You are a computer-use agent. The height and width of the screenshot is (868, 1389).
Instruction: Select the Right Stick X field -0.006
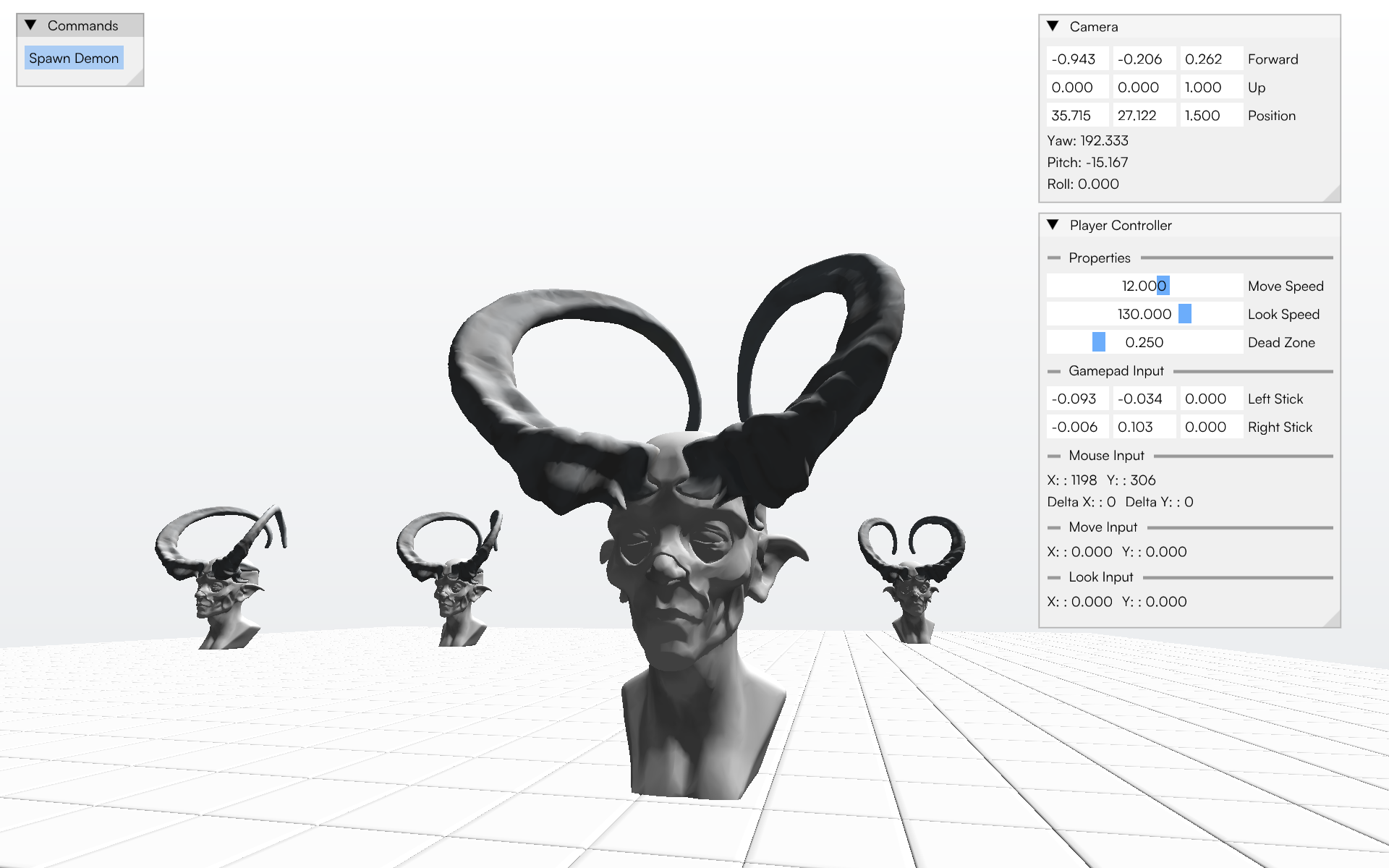[1077, 427]
